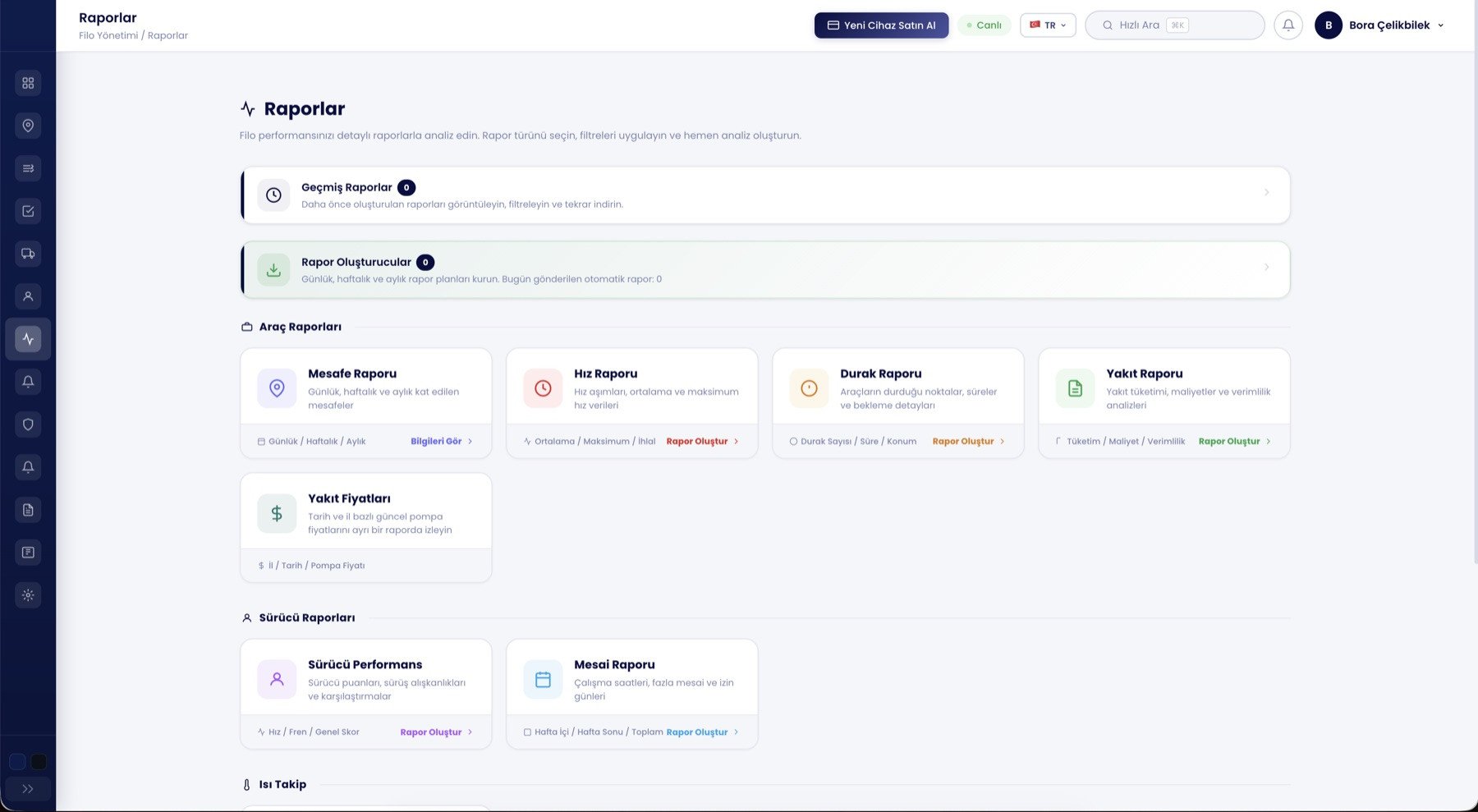
Task: Click the Yakıt Raporu green document icon
Action: (1075, 388)
